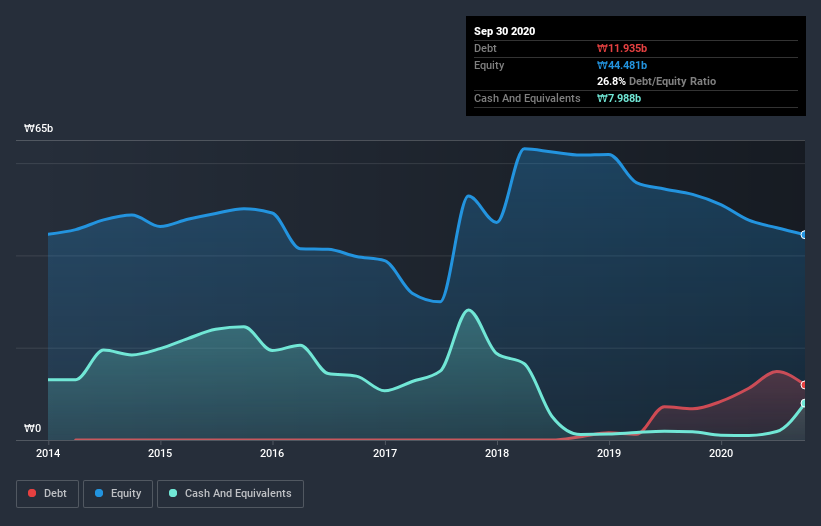
Task: Click the ₩44.481b equity value
Action: 622,65
